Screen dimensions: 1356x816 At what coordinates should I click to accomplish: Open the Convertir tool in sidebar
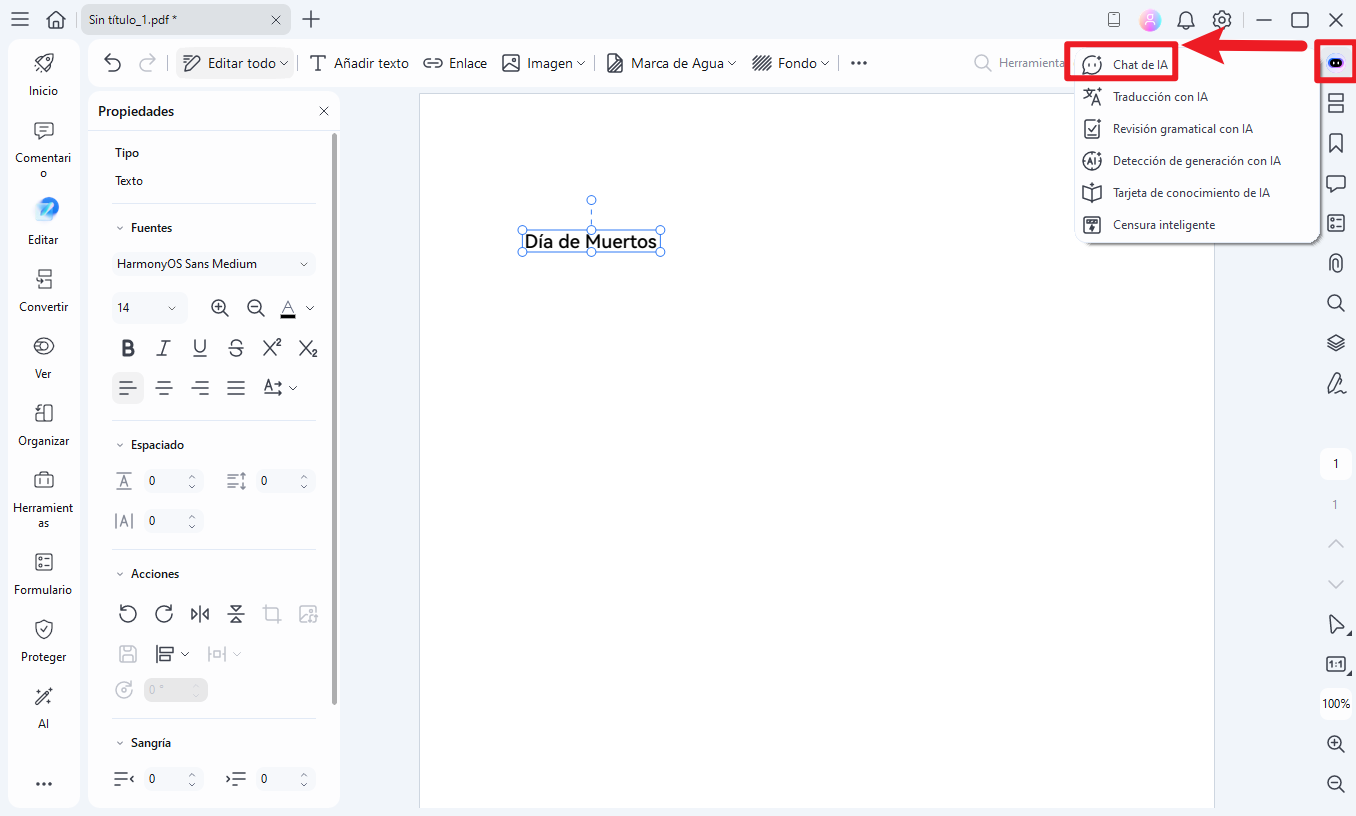(x=43, y=290)
